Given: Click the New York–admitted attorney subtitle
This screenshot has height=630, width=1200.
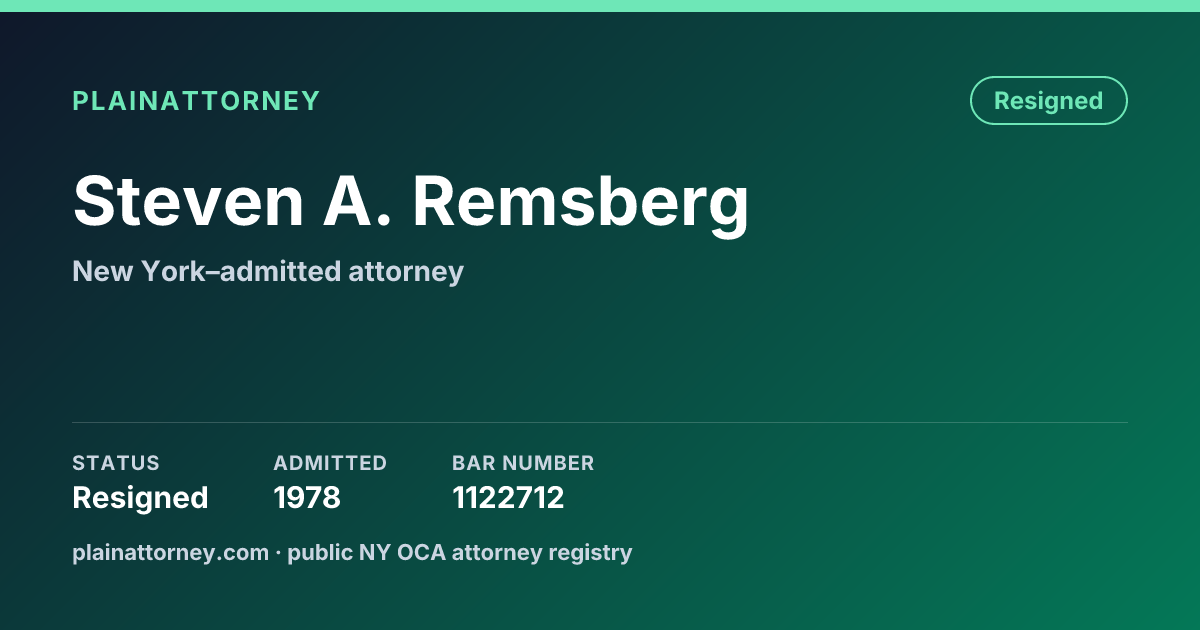Looking at the screenshot, I should [268, 271].
